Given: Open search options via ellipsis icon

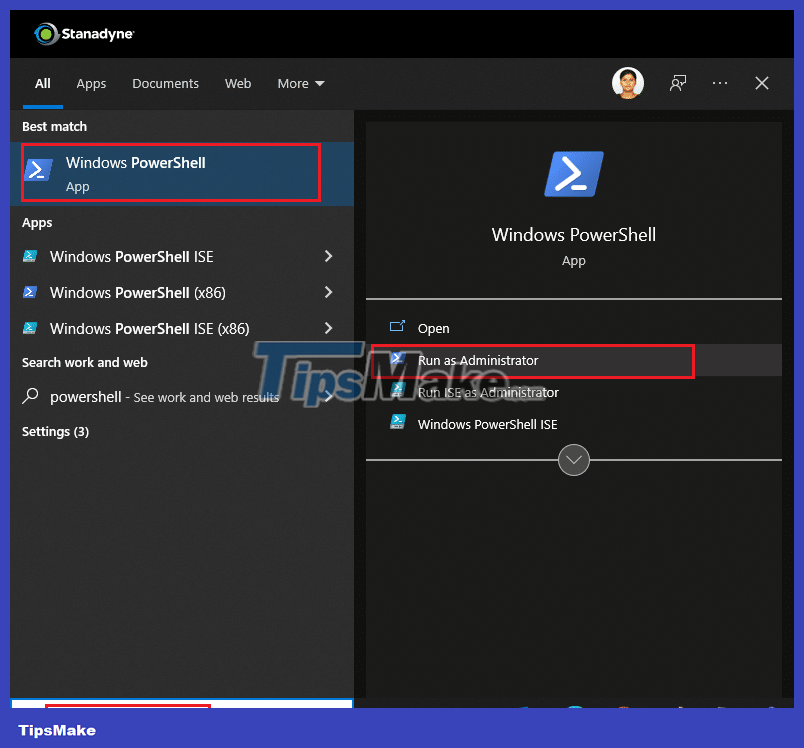Looking at the screenshot, I should pos(719,83).
